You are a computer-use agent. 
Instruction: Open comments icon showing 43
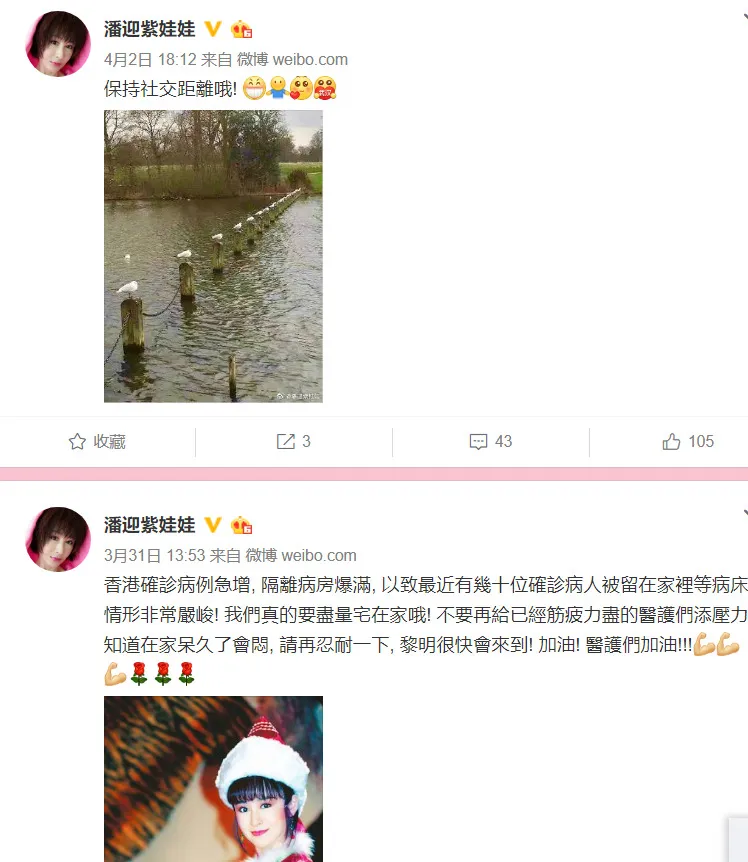[x=478, y=441]
